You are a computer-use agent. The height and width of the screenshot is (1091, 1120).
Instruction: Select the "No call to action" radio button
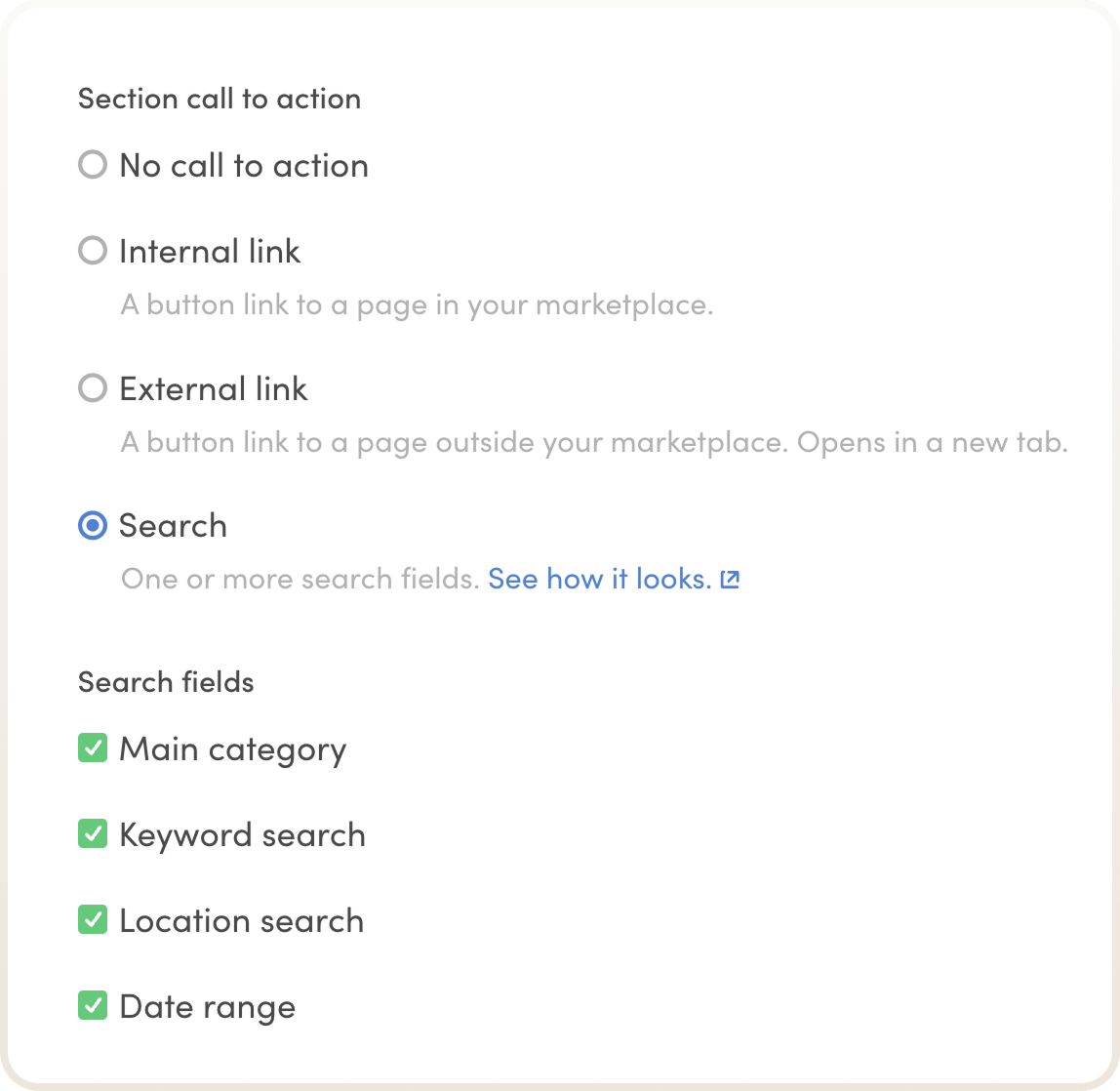coord(93,165)
